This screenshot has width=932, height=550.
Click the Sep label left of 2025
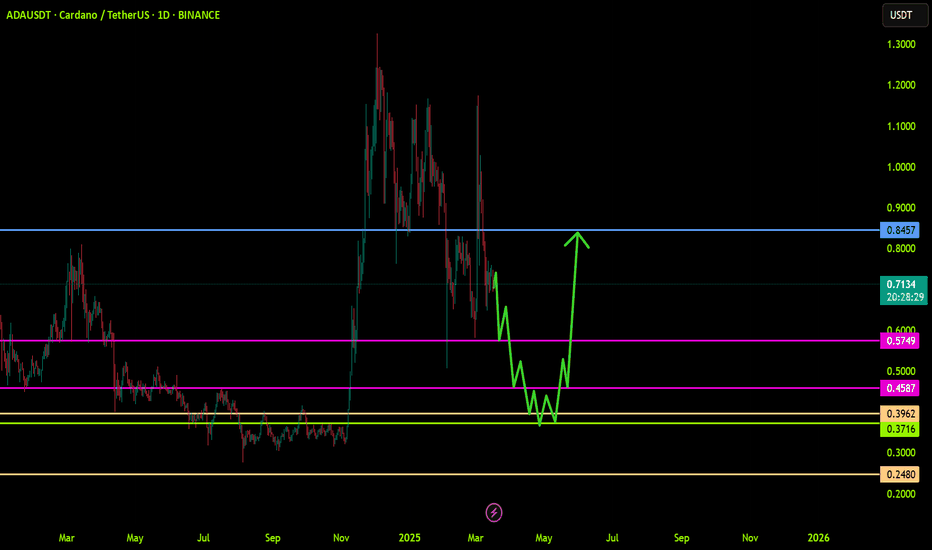click(x=272, y=538)
